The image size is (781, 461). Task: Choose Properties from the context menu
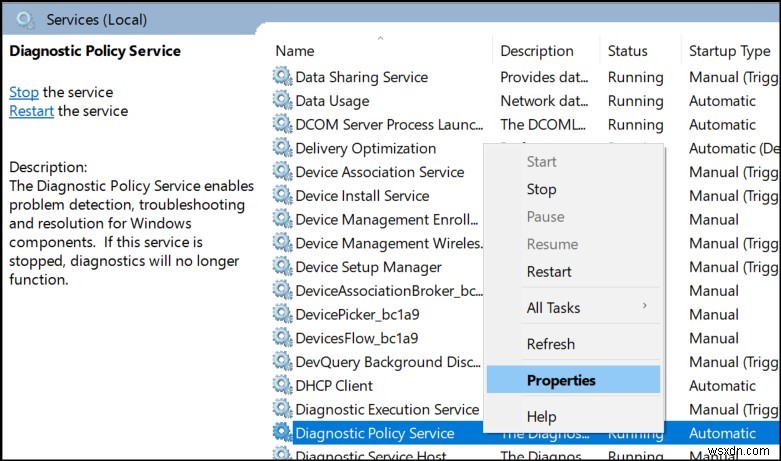coord(561,380)
